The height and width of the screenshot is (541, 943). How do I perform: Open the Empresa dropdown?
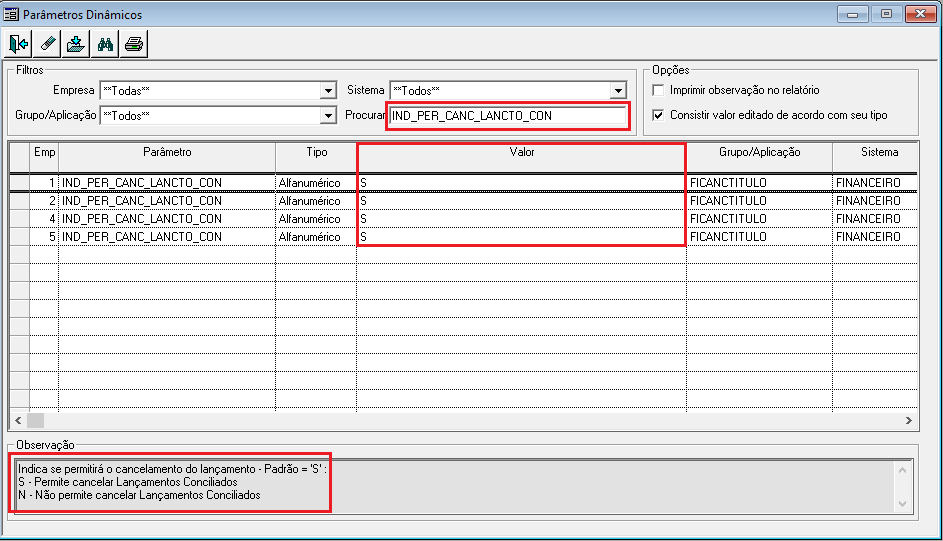(x=328, y=91)
